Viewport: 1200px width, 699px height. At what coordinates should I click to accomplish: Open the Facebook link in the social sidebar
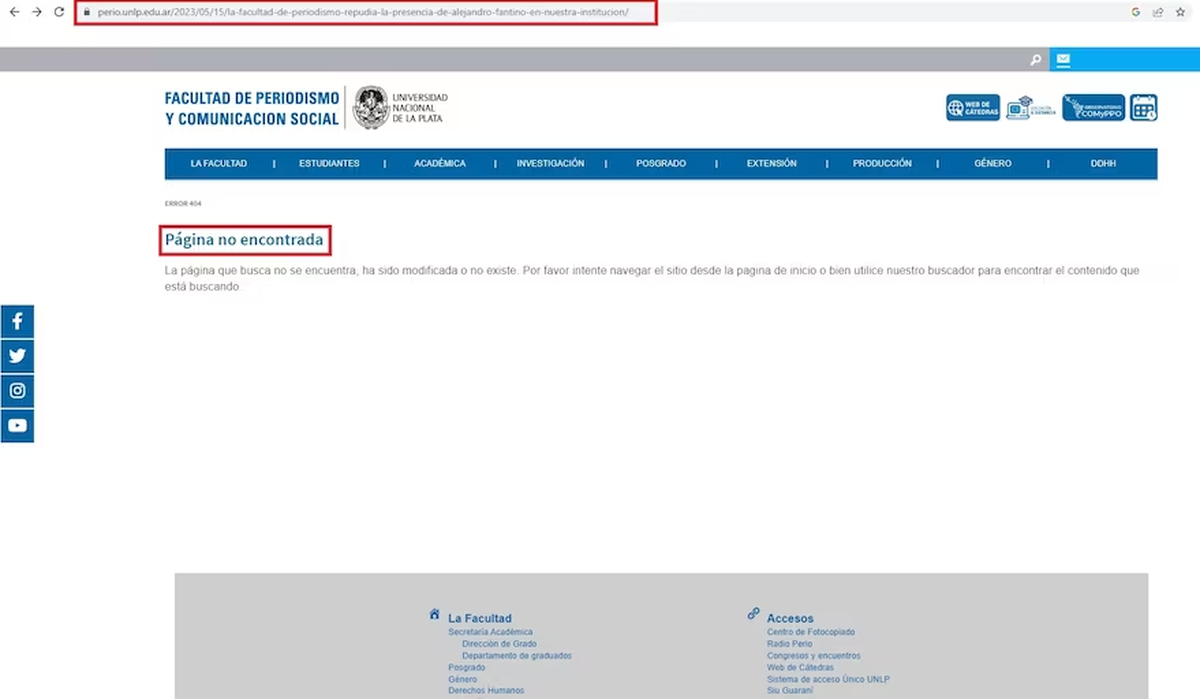17,322
